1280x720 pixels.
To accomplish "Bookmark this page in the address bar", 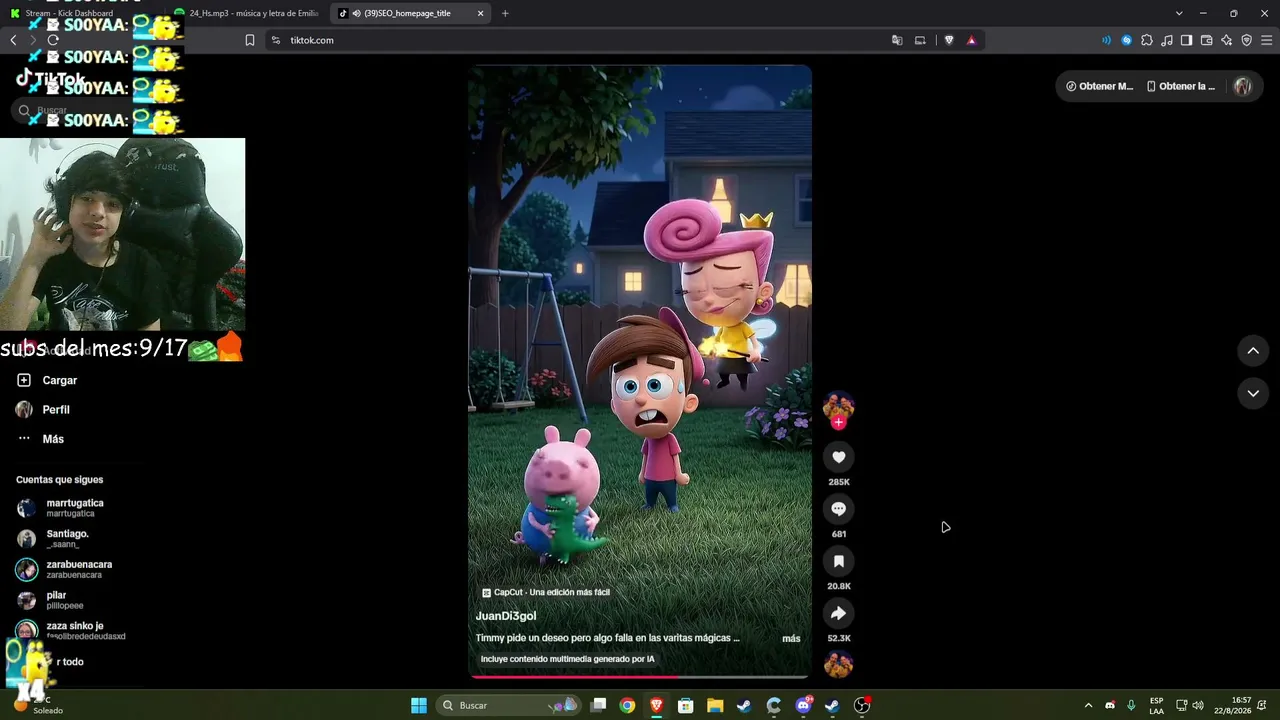I will [250, 40].
